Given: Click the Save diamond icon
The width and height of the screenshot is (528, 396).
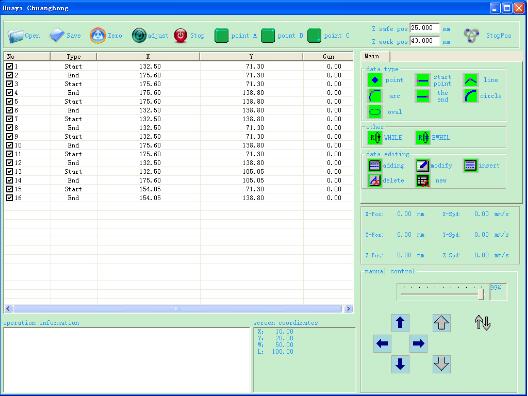Looking at the screenshot, I should (x=57, y=35).
